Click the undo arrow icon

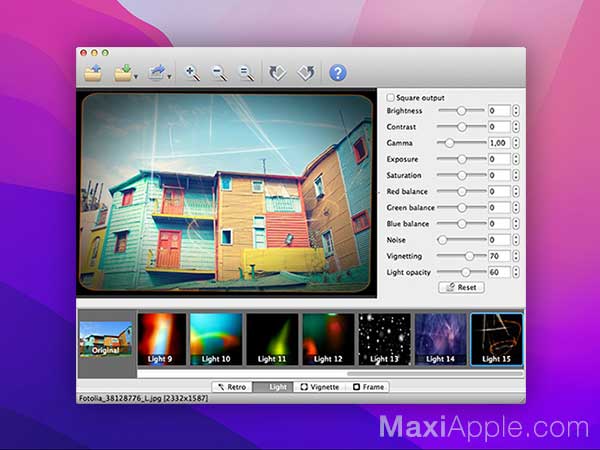[279, 72]
